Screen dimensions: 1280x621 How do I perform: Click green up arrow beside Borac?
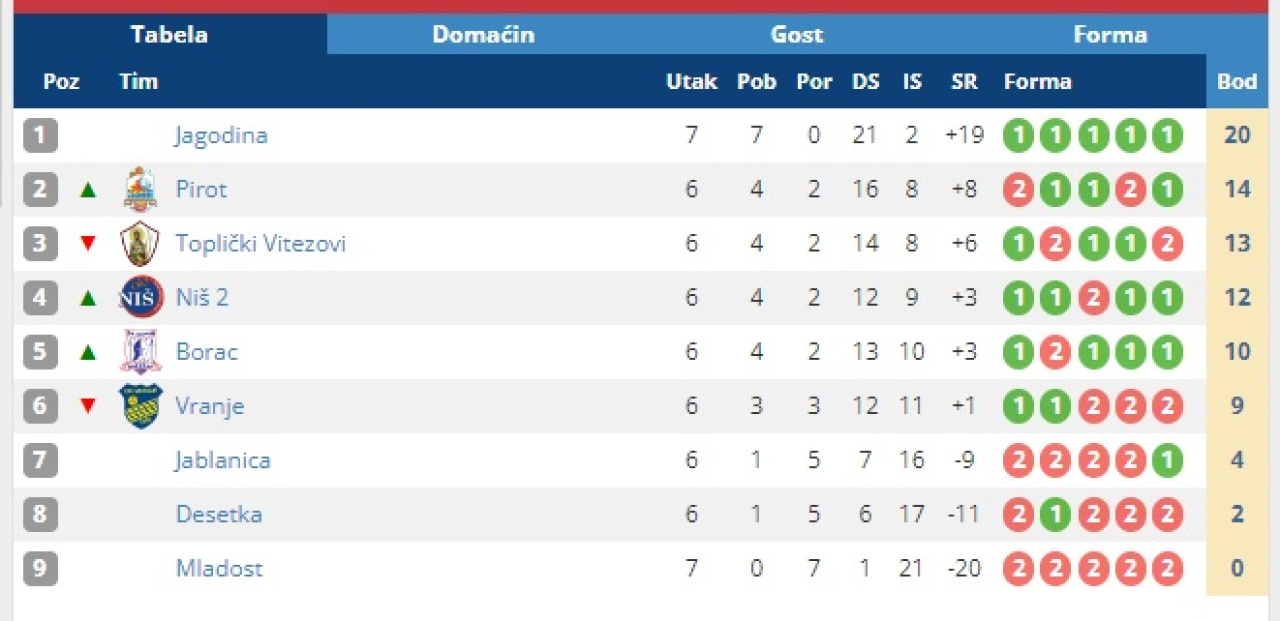coord(88,351)
